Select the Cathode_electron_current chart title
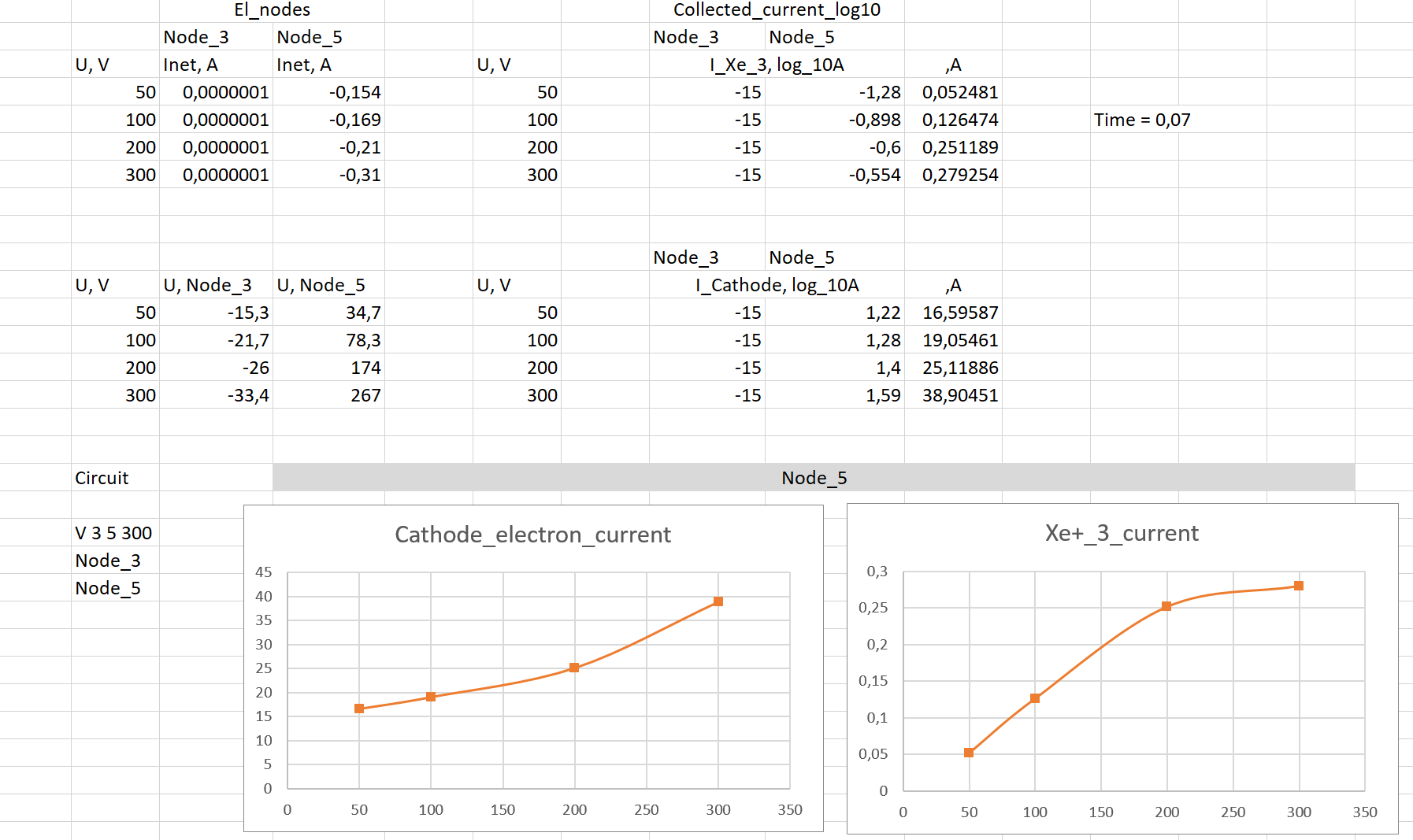 (x=532, y=535)
